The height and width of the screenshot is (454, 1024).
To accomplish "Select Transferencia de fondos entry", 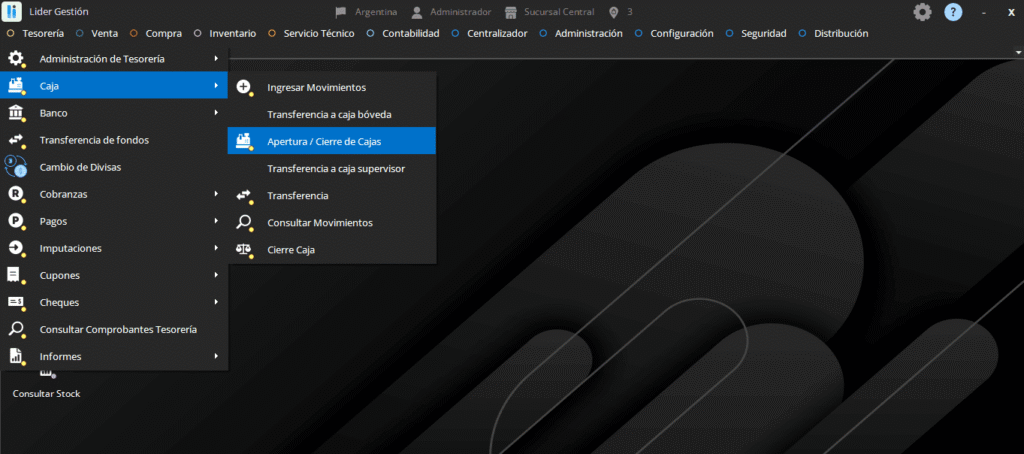I will tap(94, 140).
